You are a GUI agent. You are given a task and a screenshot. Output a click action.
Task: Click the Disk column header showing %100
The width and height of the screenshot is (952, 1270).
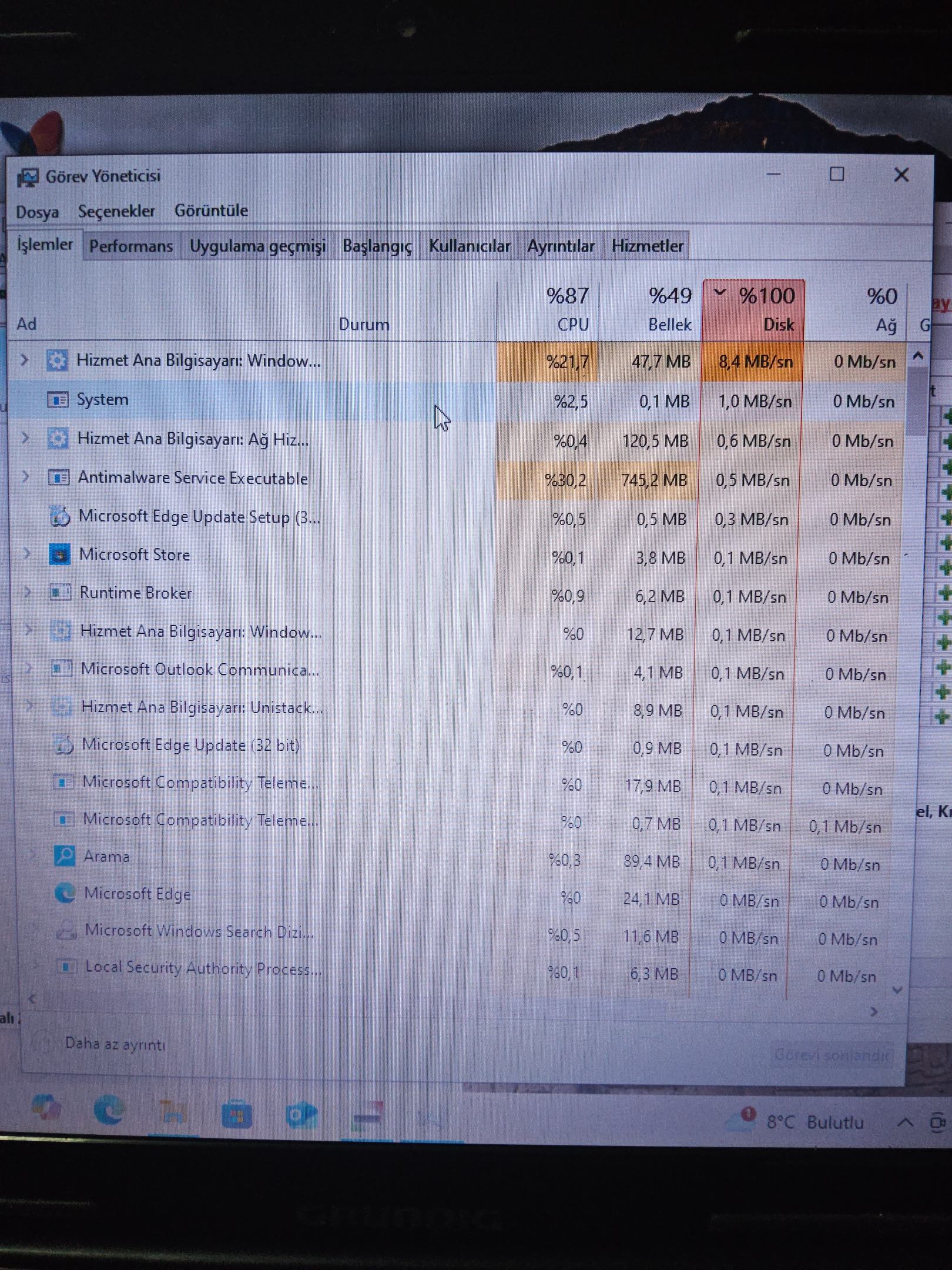tap(754, 309)
